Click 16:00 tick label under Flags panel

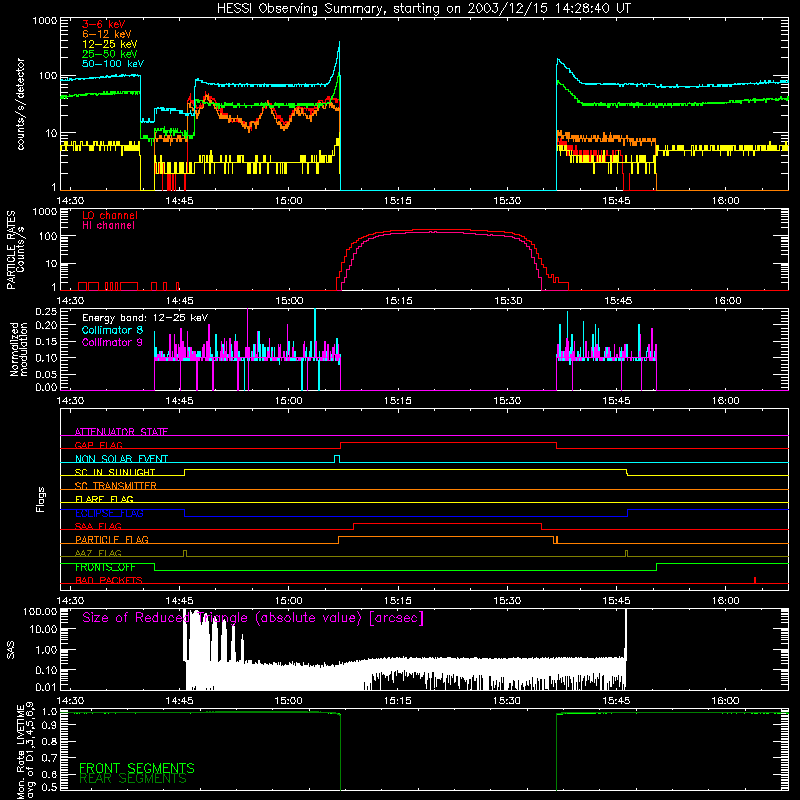click(x=726, y=601)
